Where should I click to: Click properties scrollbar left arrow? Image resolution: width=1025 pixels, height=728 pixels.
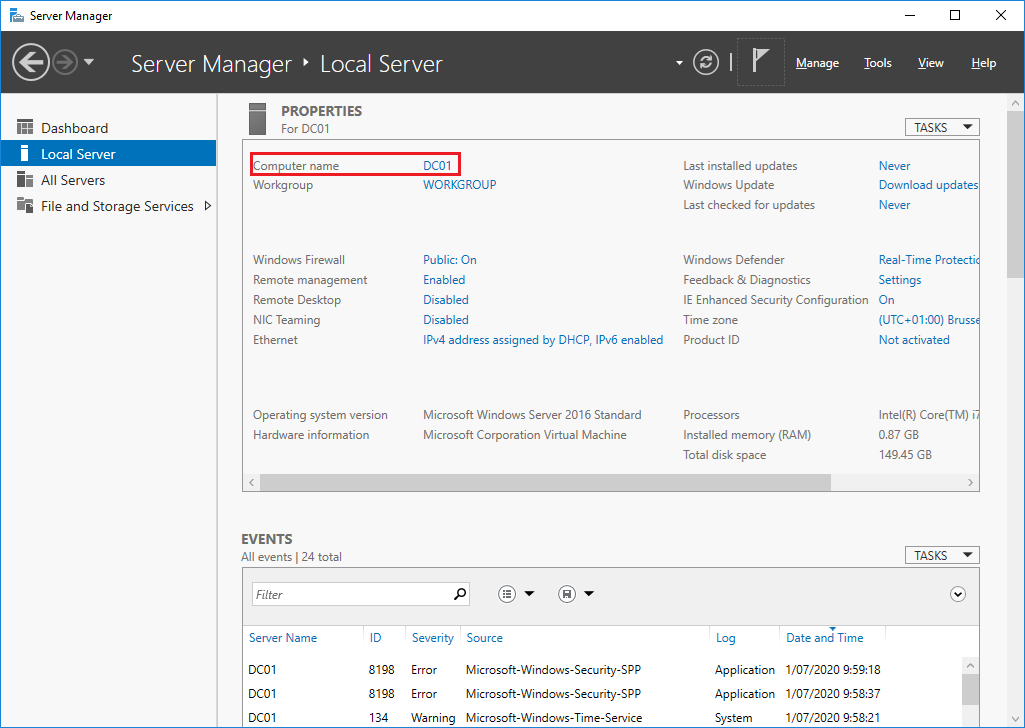[x=252, y=482]
